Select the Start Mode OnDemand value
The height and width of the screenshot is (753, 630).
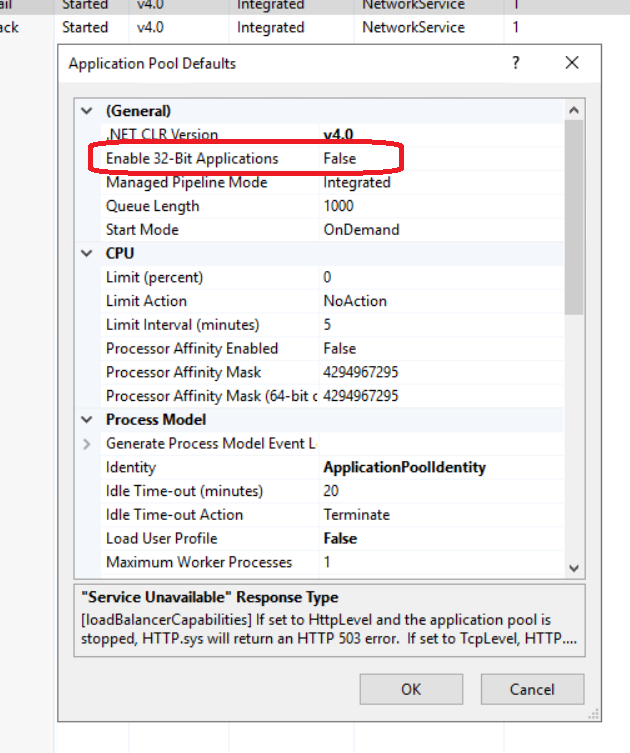click(x=361, y=230)
